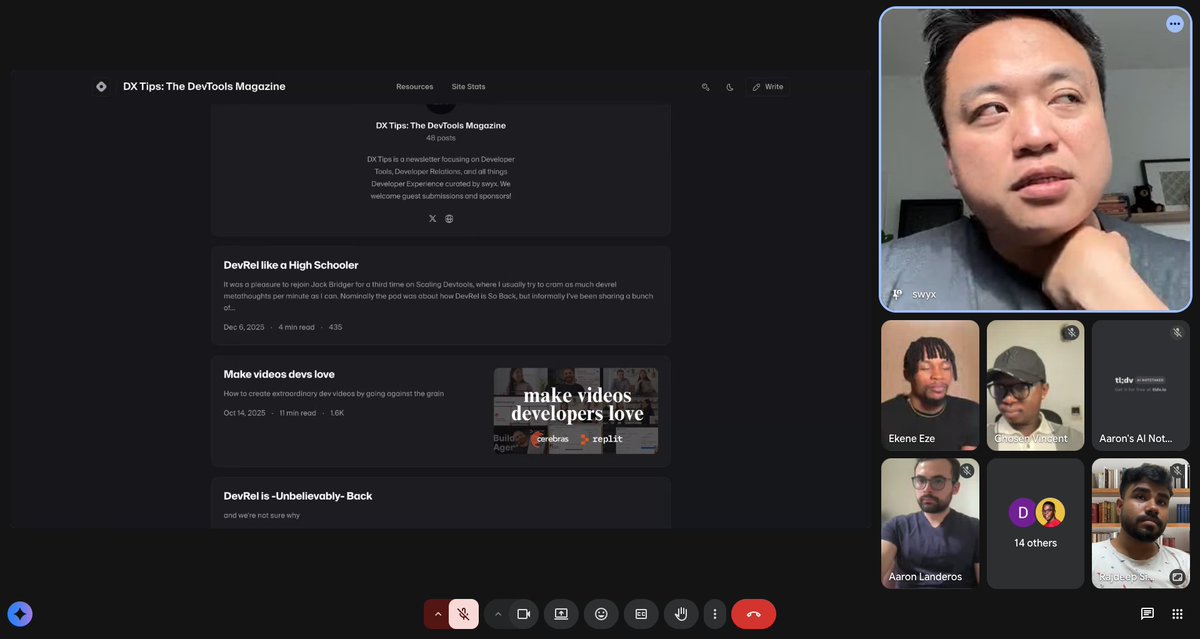Open the Site Stats nav item
The width and height of the screenshot is (1200, 639).
(x=468, y=87)
